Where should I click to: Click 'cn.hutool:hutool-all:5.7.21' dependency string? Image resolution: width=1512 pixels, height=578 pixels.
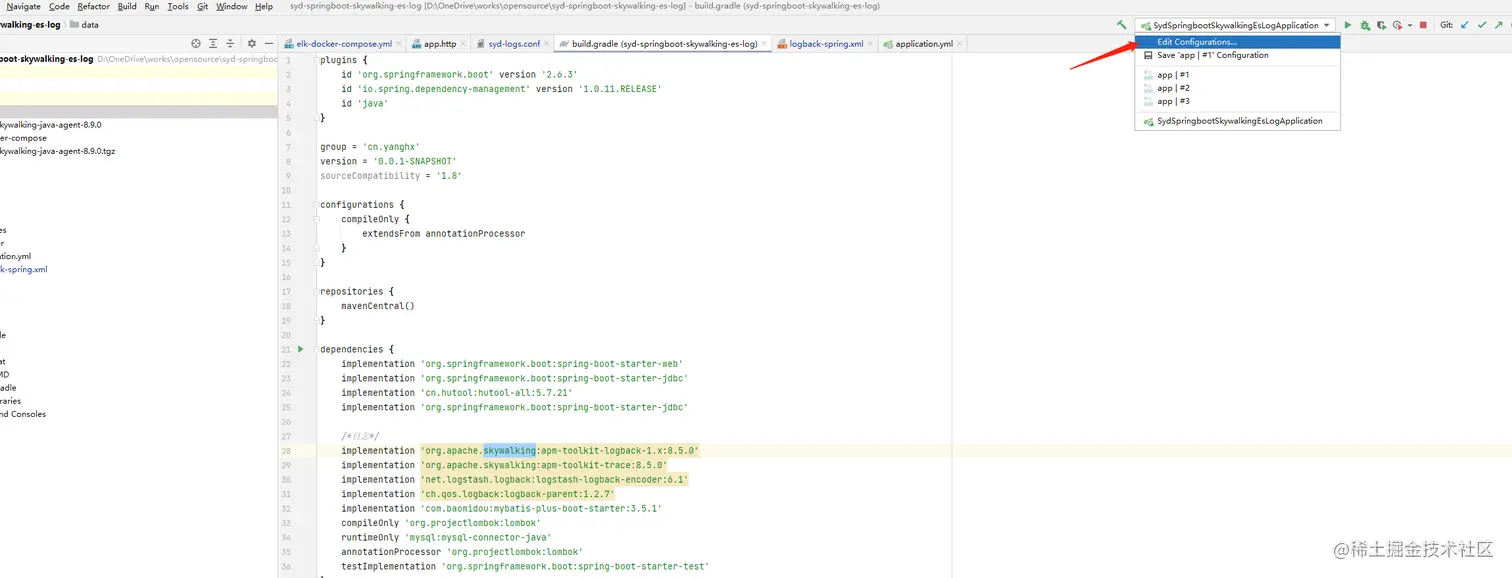pos(496,392)
